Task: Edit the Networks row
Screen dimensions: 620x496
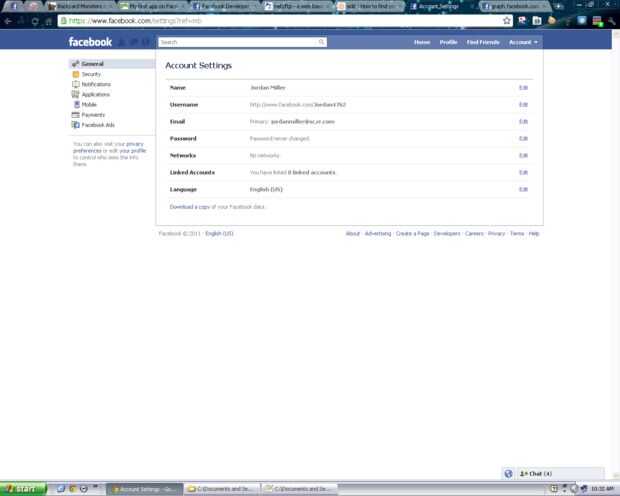Action: point(523,155)
